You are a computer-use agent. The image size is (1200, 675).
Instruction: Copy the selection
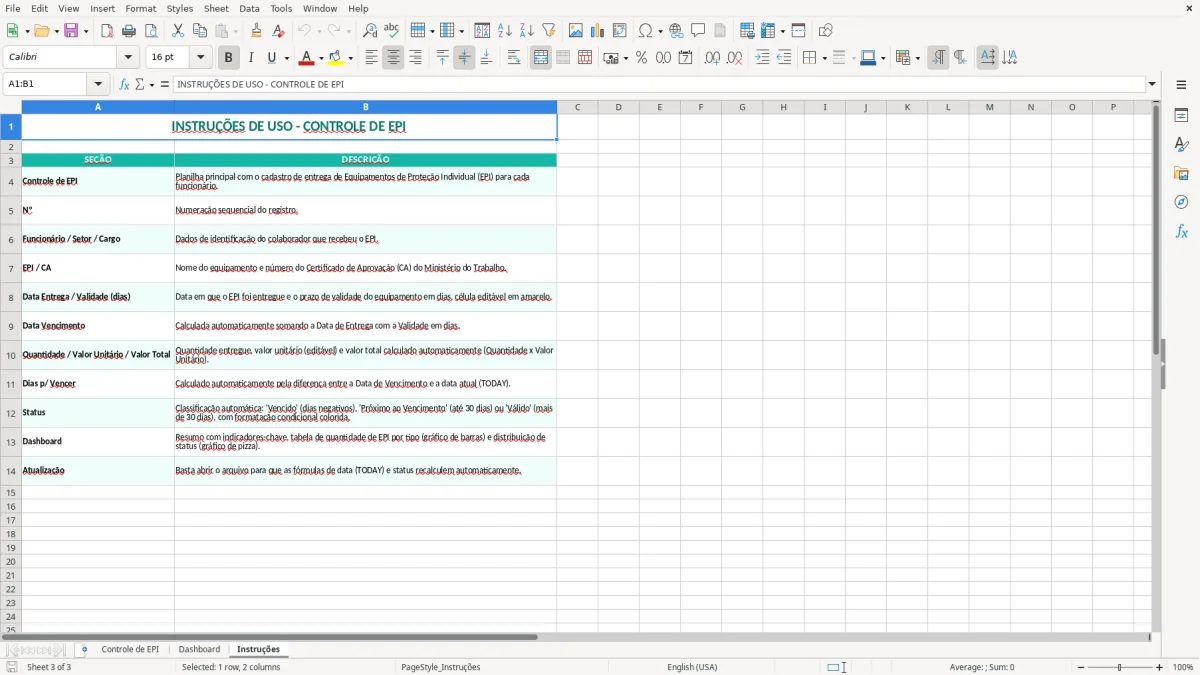point(199,31)
